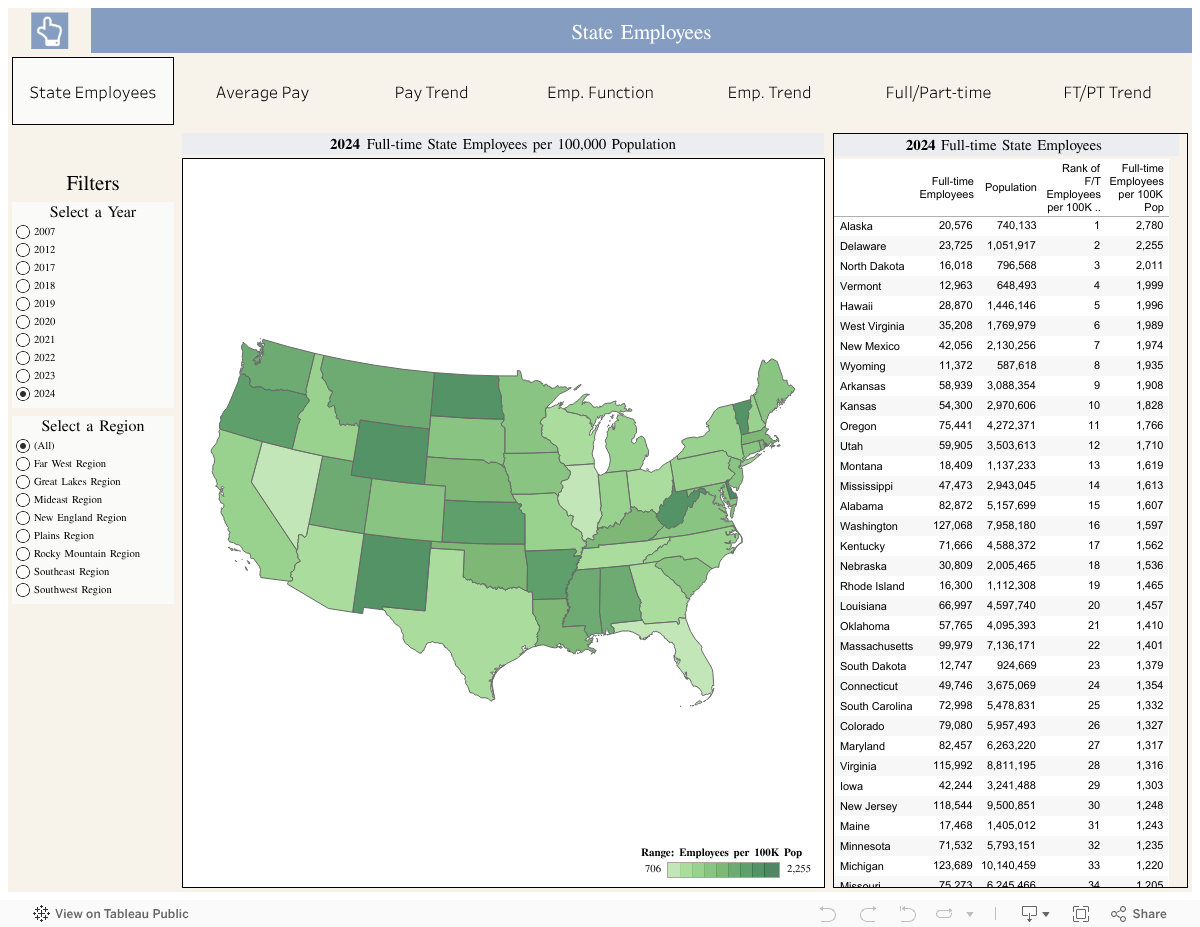
Task: Switch to the Average Pay tab
Action: click(x=262, y=92)
